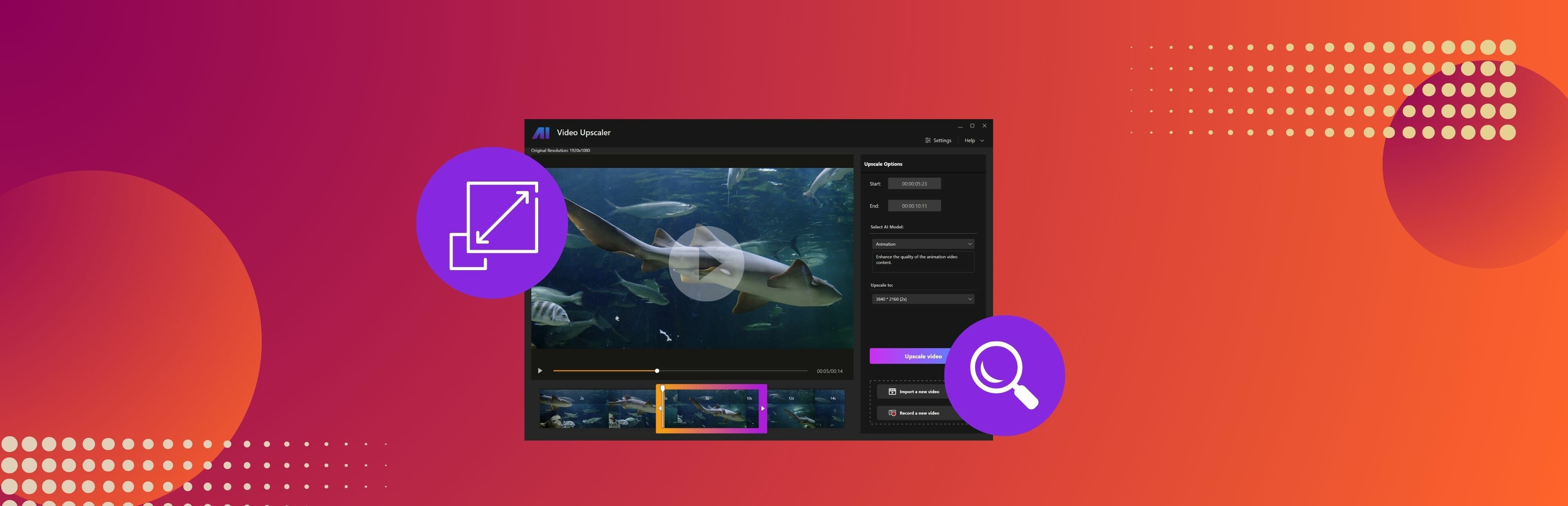Open the 3840 * 2160 (2x) resolution dropdown
The image size is (1568, 506).
pyautogui.click(x=923, y=299)
